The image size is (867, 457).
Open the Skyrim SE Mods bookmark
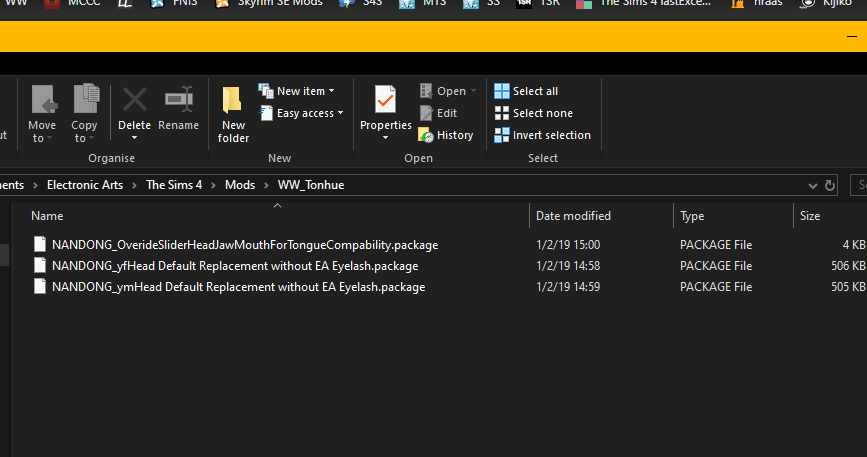tap(269, 3)
